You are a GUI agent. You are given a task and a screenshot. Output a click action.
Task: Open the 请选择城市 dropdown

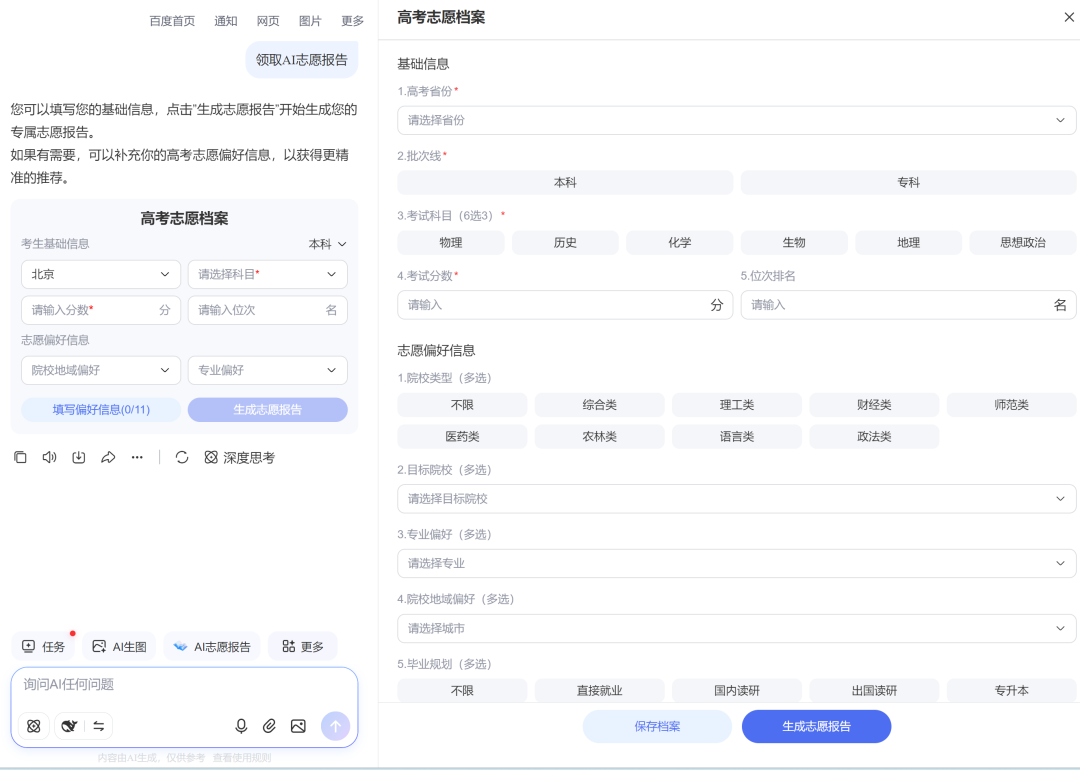736,628
